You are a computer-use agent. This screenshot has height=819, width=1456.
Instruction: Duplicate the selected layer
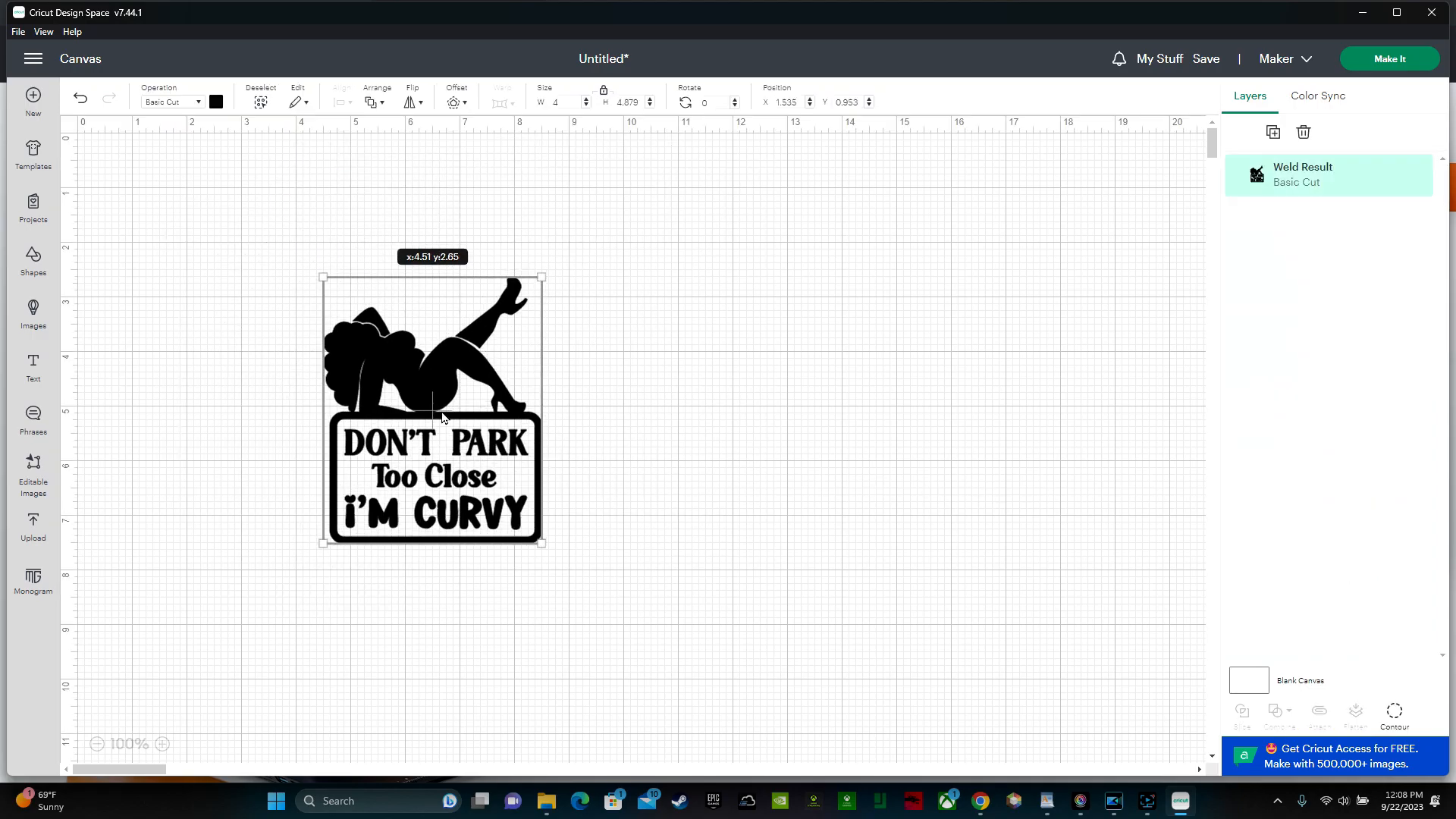pos(1273,133)
